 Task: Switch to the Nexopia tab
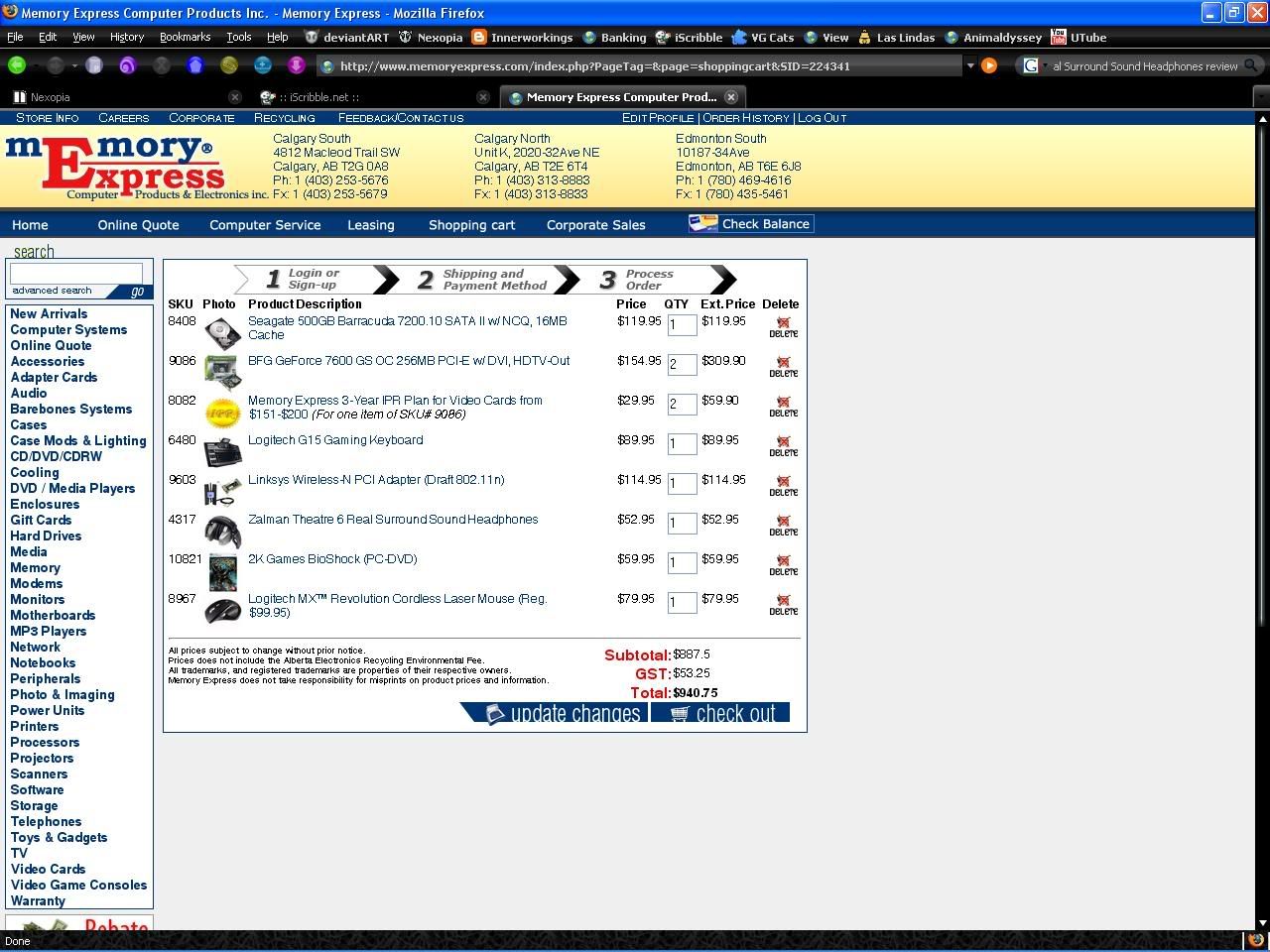pyautogui.click(x=119, y=97)
